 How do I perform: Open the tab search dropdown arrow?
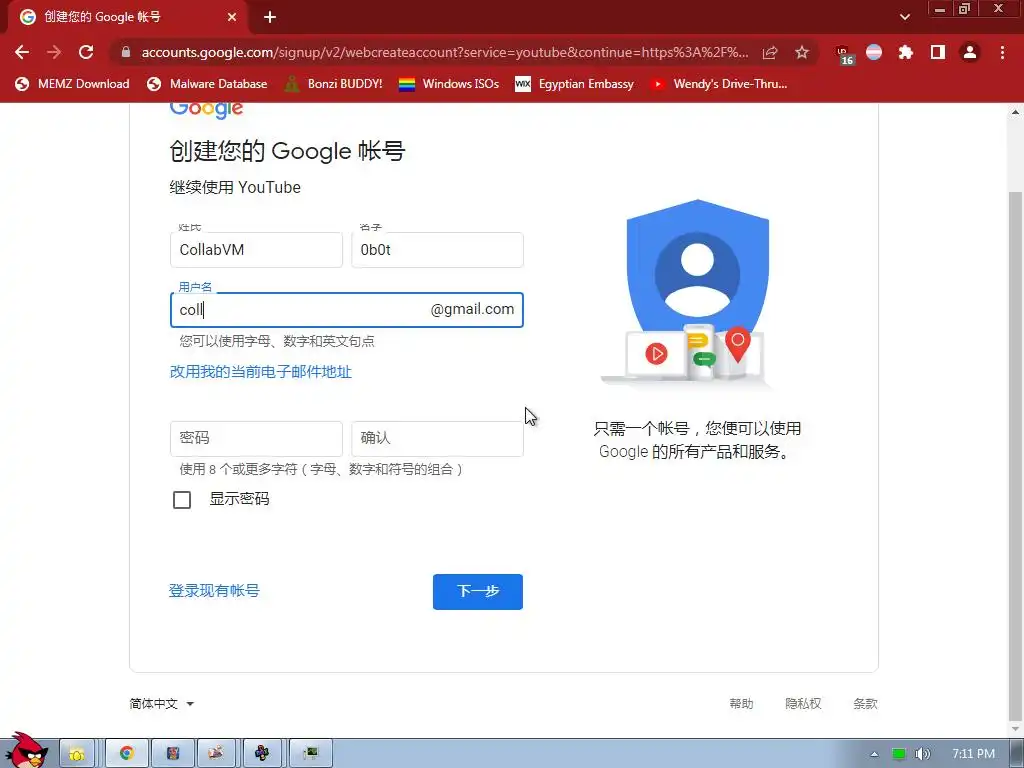[x=904, y=18]
